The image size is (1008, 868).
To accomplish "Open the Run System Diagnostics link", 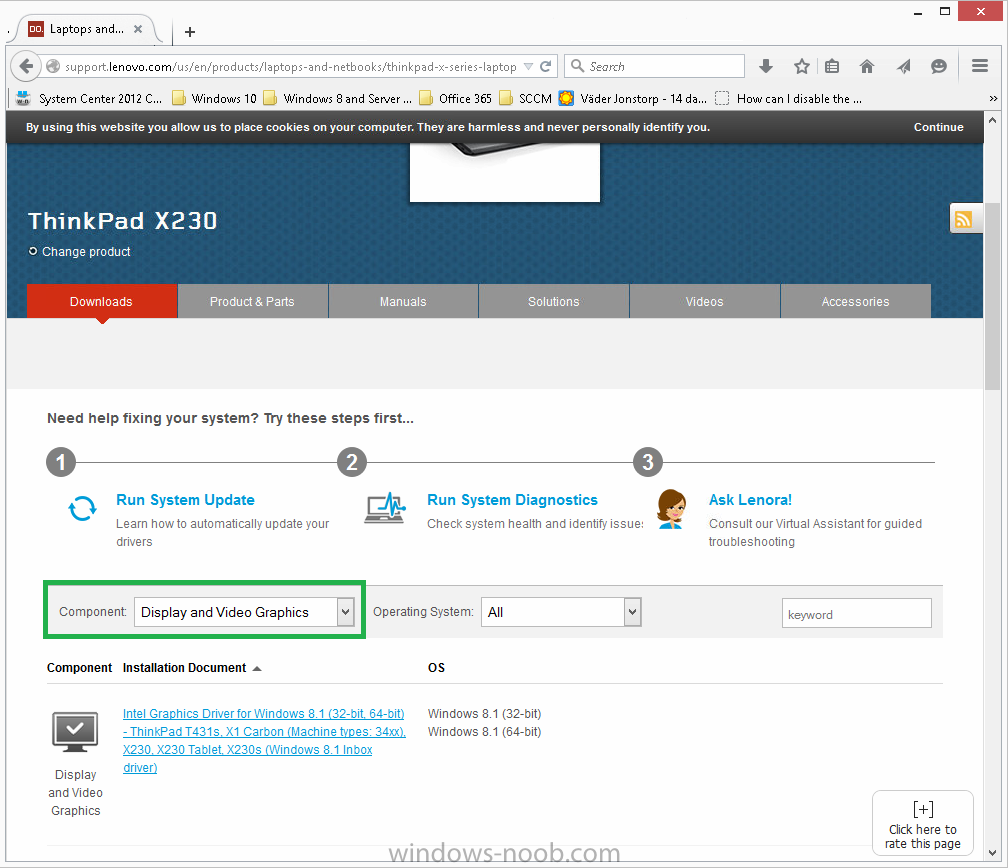I will [x=512, y=500].
